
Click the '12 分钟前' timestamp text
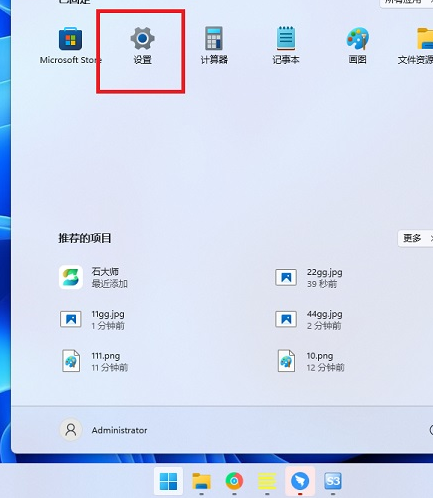tap(326, 367)
